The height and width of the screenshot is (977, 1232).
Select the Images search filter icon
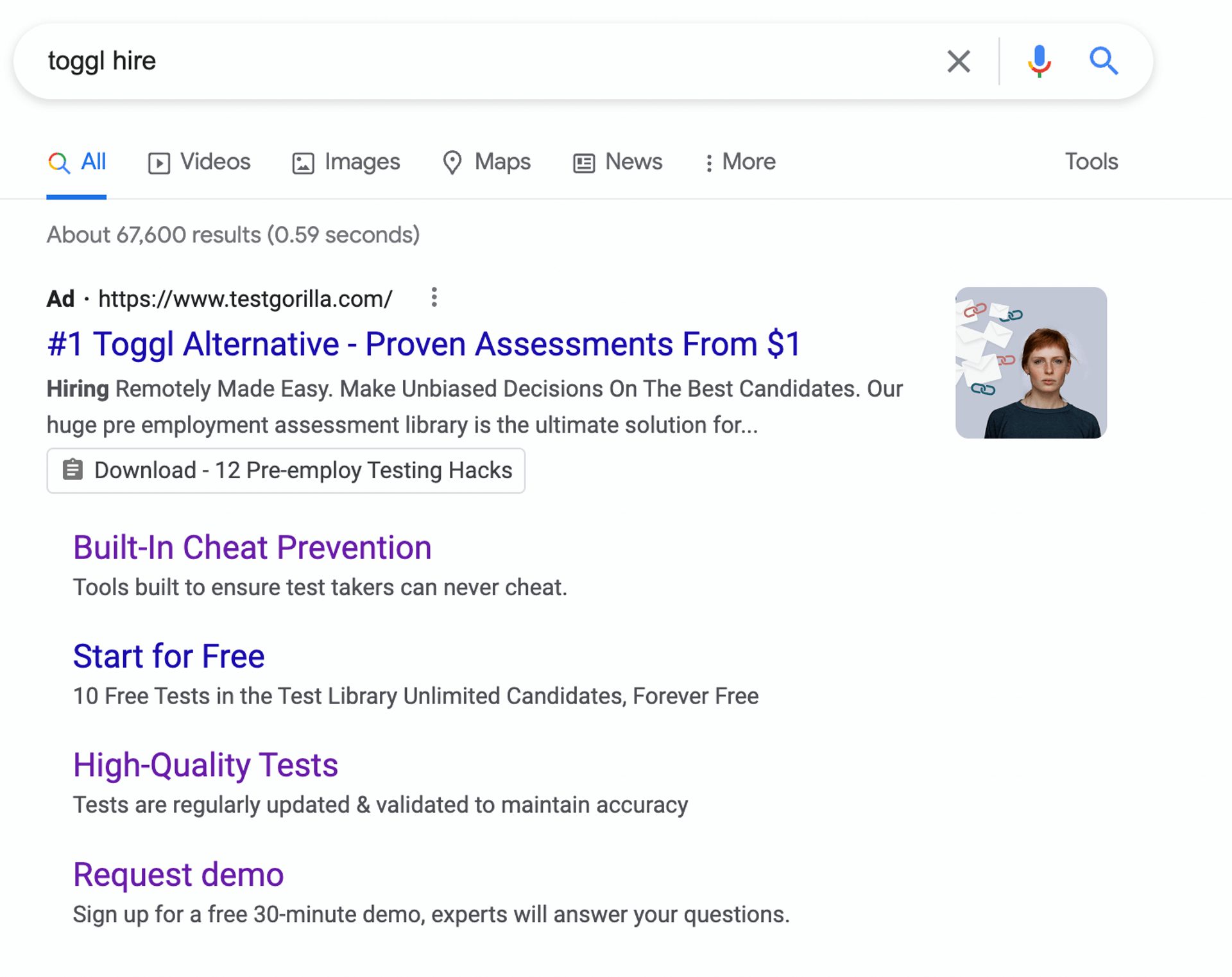pyautogui.click(x=303, y=162)
